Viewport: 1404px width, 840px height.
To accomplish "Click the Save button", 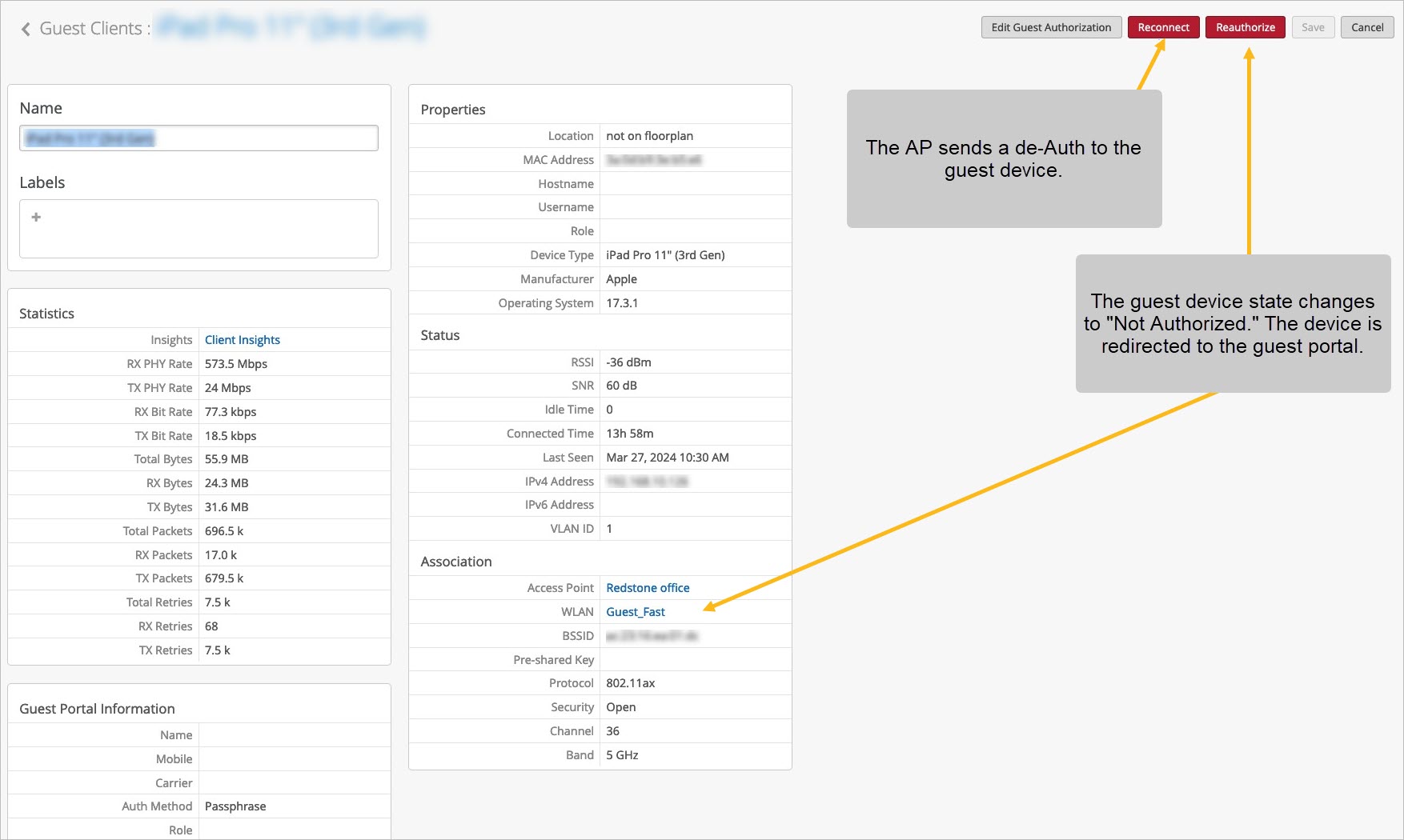I will point(1313,27).
